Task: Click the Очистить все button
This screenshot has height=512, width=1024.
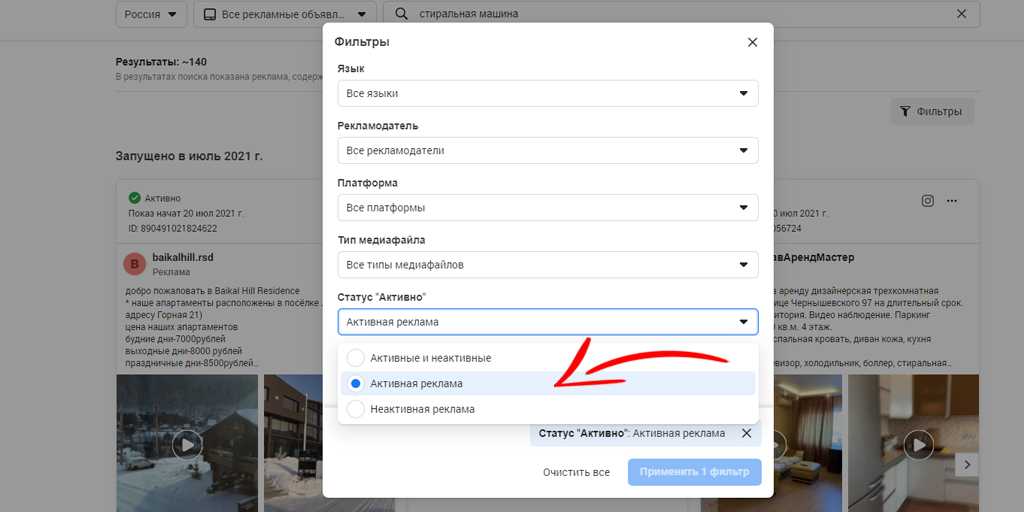Action: click(x=576, y=472)
